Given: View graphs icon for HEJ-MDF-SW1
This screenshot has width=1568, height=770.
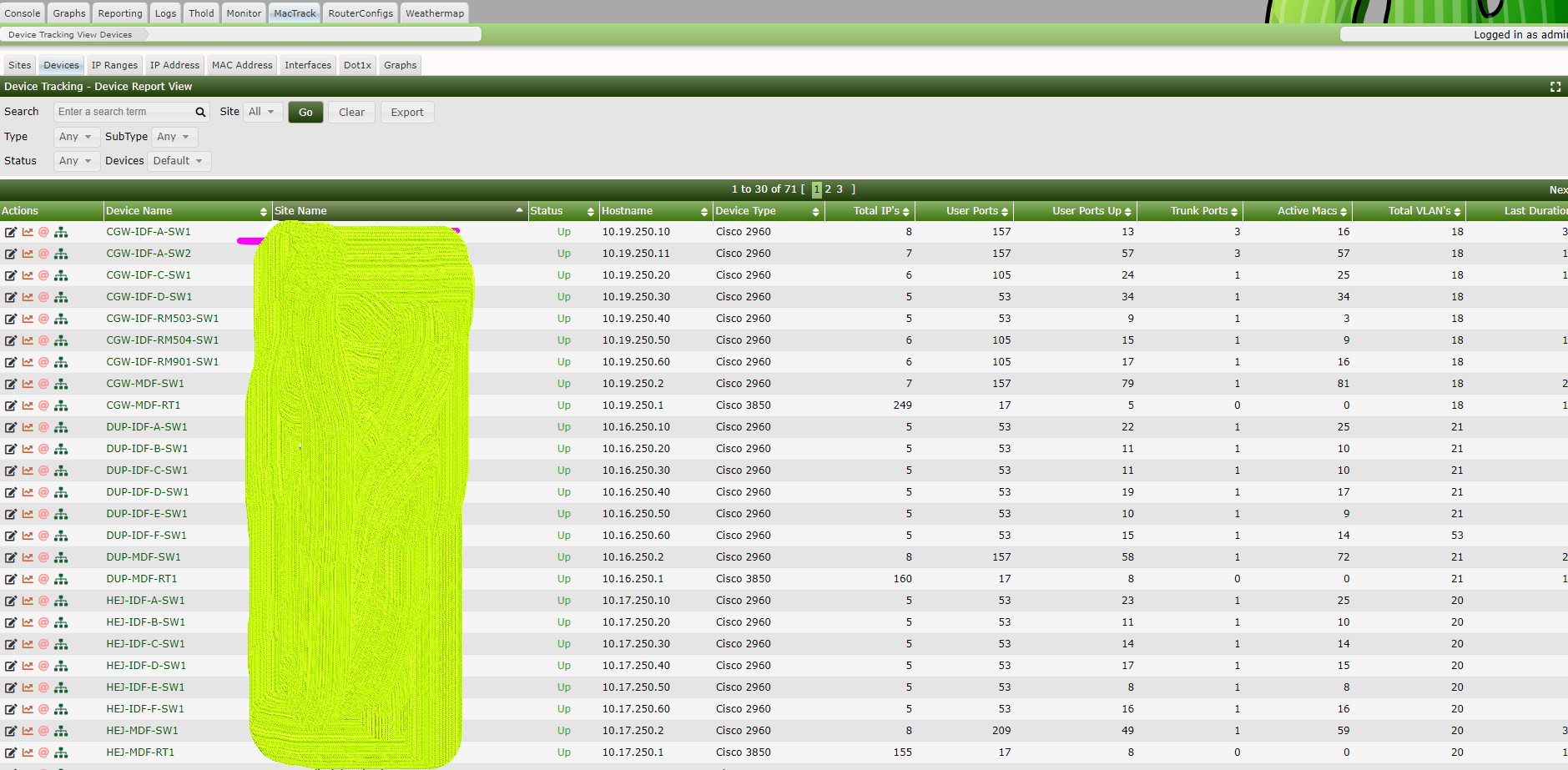Looking at the screenshot, I should [28, 731].
